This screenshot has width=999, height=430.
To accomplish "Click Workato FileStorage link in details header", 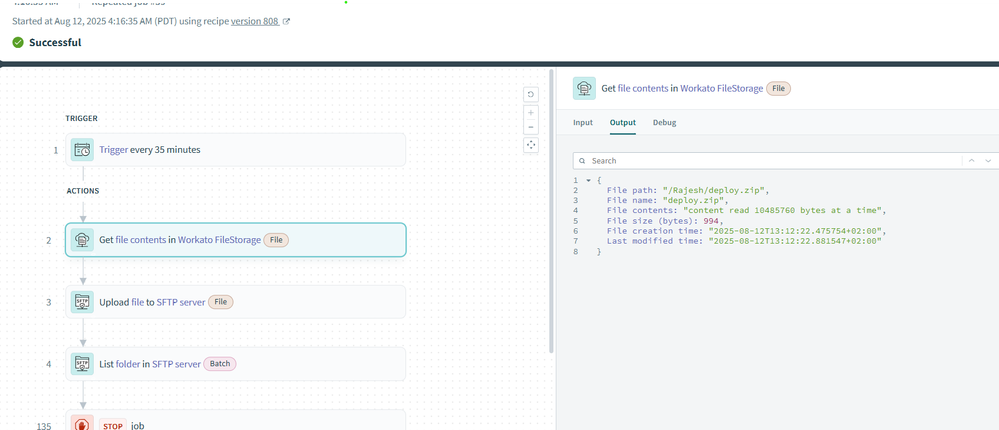I will pyautogui.click(x=721, y=89).
